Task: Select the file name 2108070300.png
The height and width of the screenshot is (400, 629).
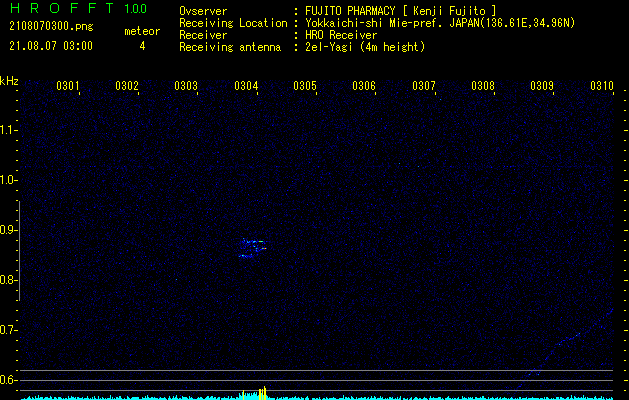Action: [x=51, y=27]
